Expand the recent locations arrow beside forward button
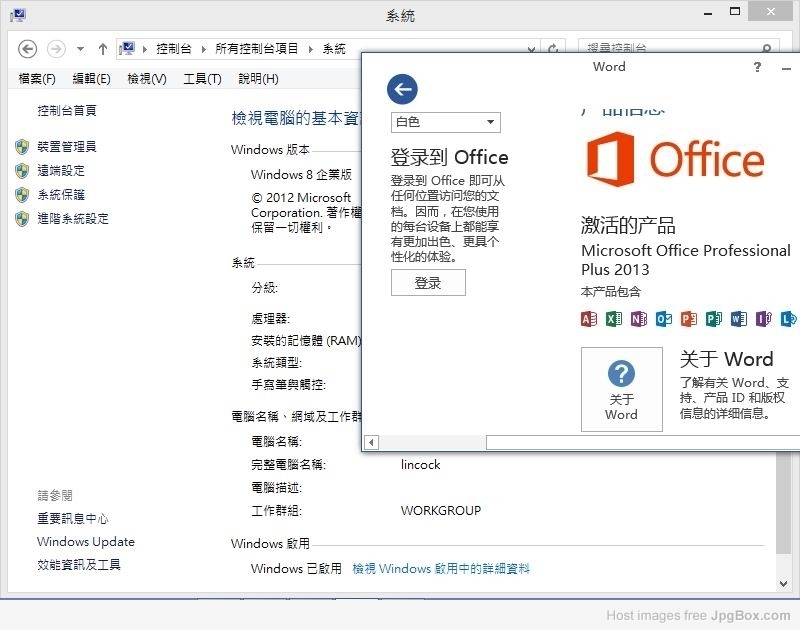Image resolution: width=800 pixels, height=630 pixels. click(80, 49)
